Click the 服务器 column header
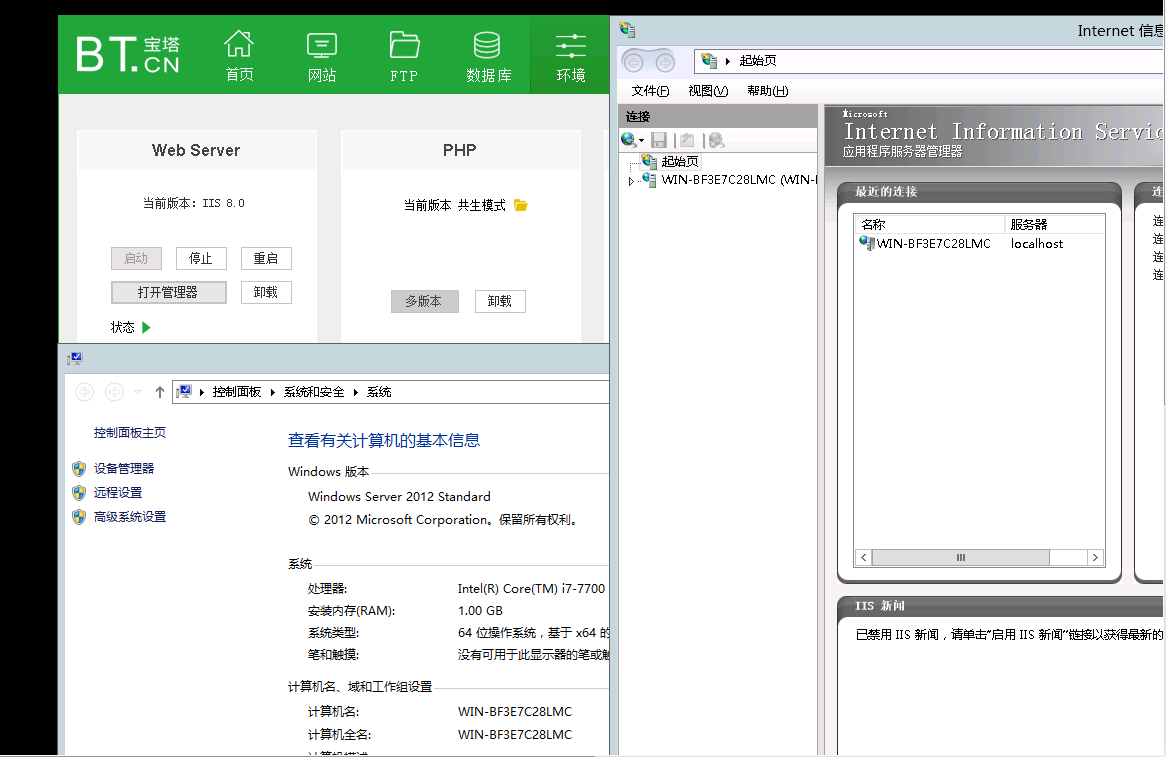Image resolution: width=1166 pixels, height=757 pixels. (1054, 224)
